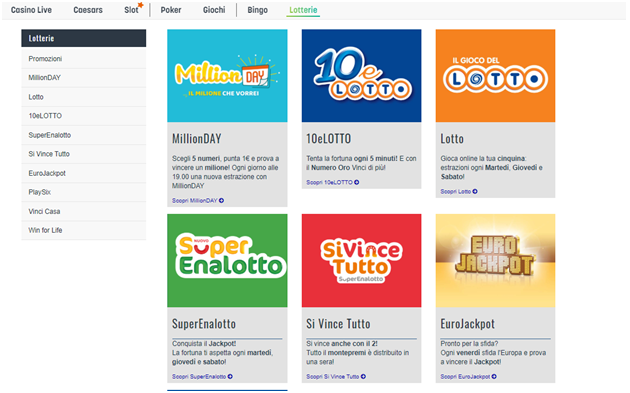
Task: Open the Bingo tab
Action: 258,10
